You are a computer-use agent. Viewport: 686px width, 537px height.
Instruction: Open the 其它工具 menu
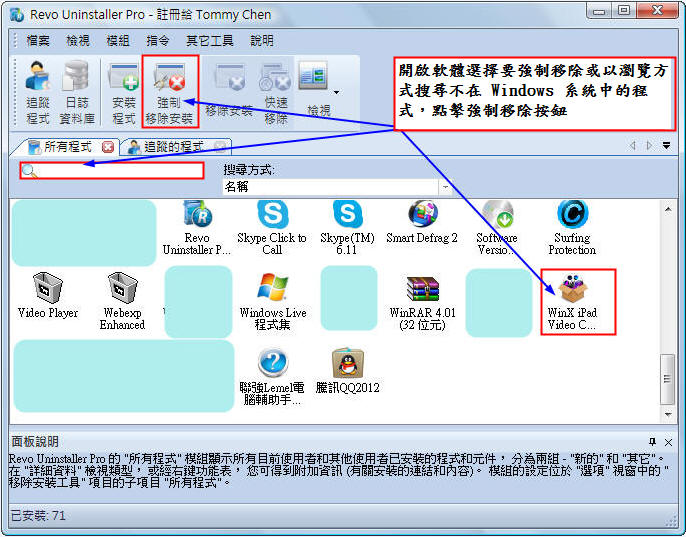click(209, 41)
